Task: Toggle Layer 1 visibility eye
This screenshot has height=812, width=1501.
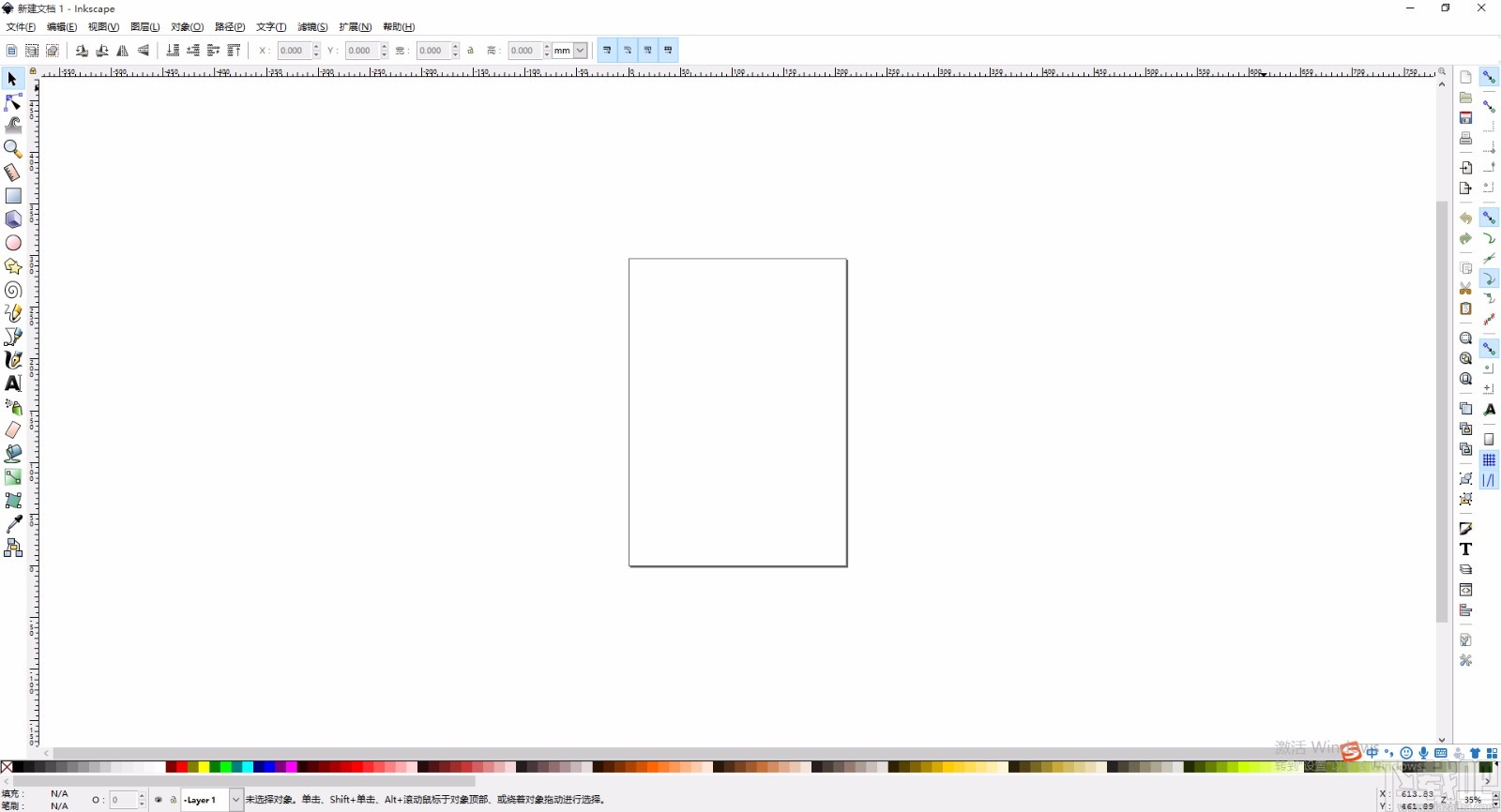Action: point(159,800)
